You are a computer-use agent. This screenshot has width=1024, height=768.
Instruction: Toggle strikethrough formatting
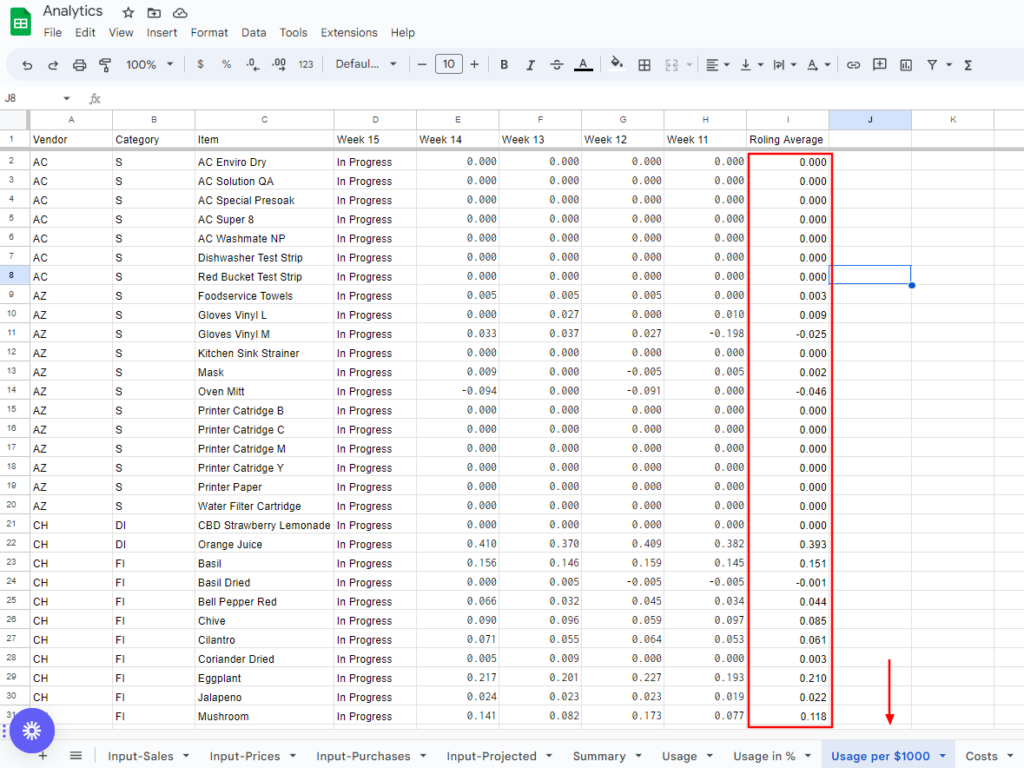coord(557,64)
